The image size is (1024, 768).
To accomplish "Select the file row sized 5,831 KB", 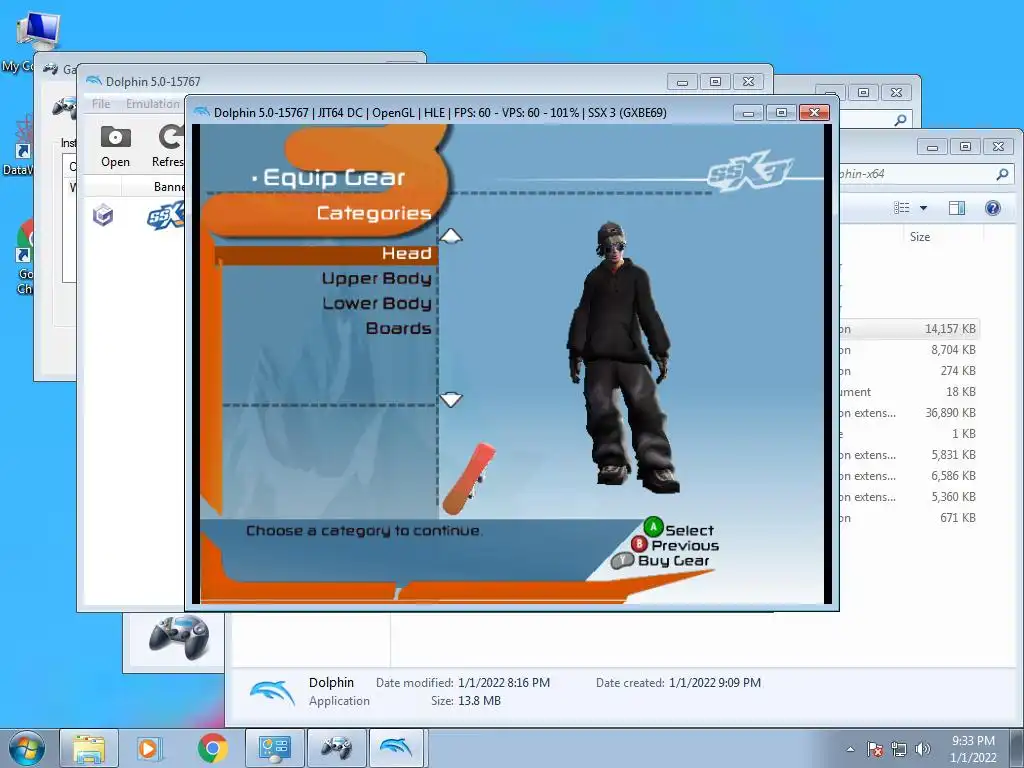I will (x=909, y=455).
